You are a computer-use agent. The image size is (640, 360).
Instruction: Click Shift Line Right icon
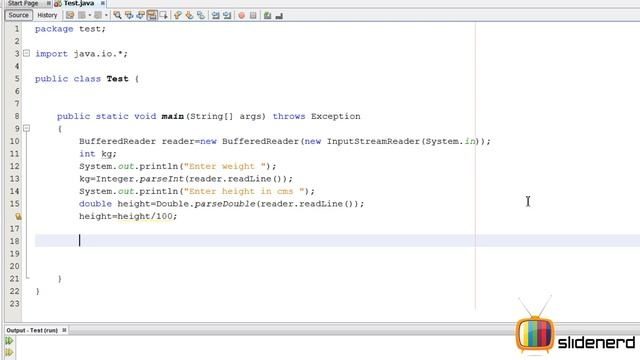tap(227, 16)
